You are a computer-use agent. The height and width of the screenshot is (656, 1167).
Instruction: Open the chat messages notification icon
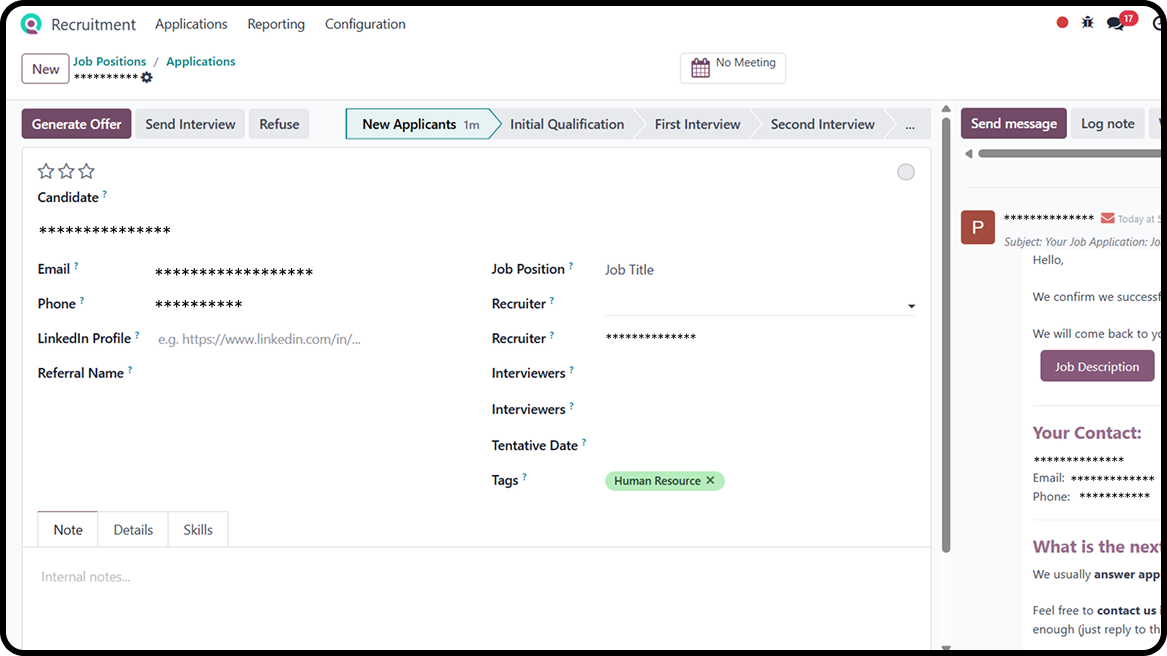coord(1116,24)
